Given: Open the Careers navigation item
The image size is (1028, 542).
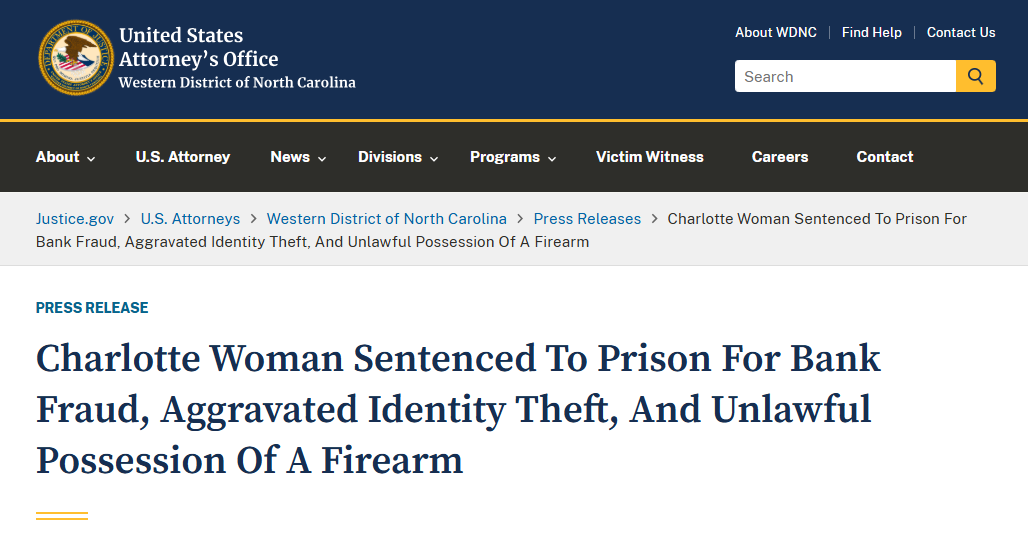Looking at the screenshot, I should point(780,157).
